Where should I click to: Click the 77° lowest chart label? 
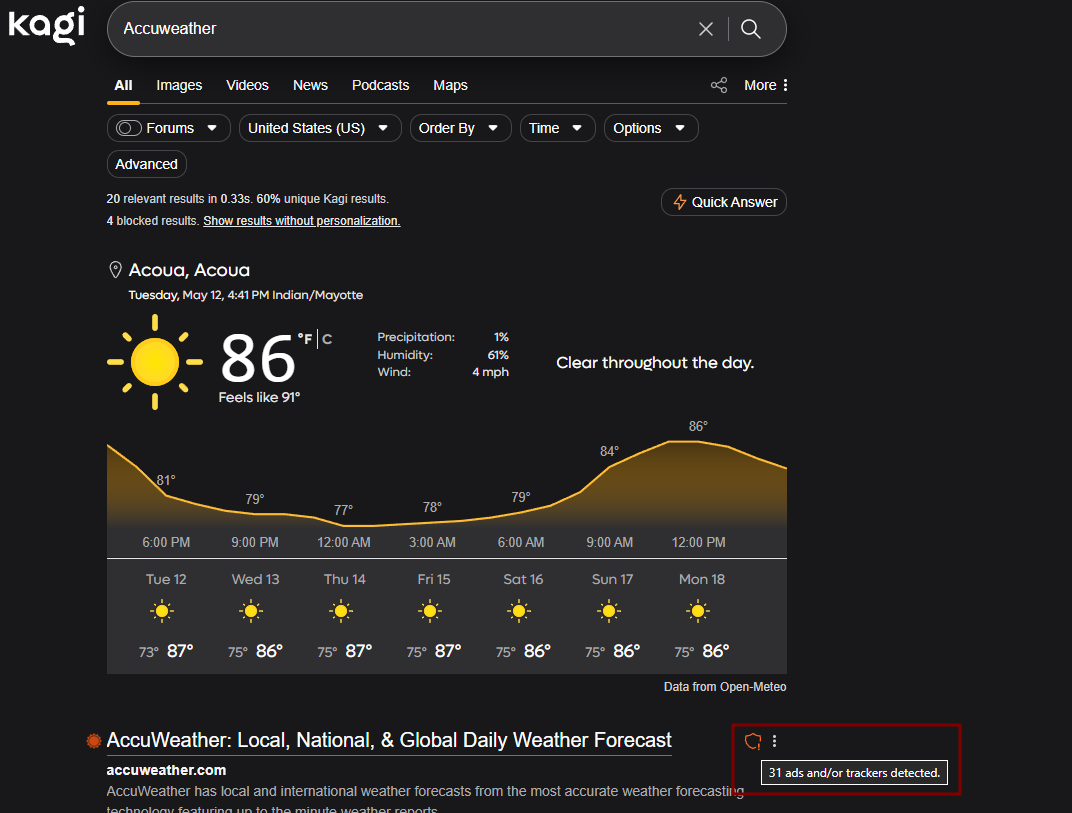[343, 510]
